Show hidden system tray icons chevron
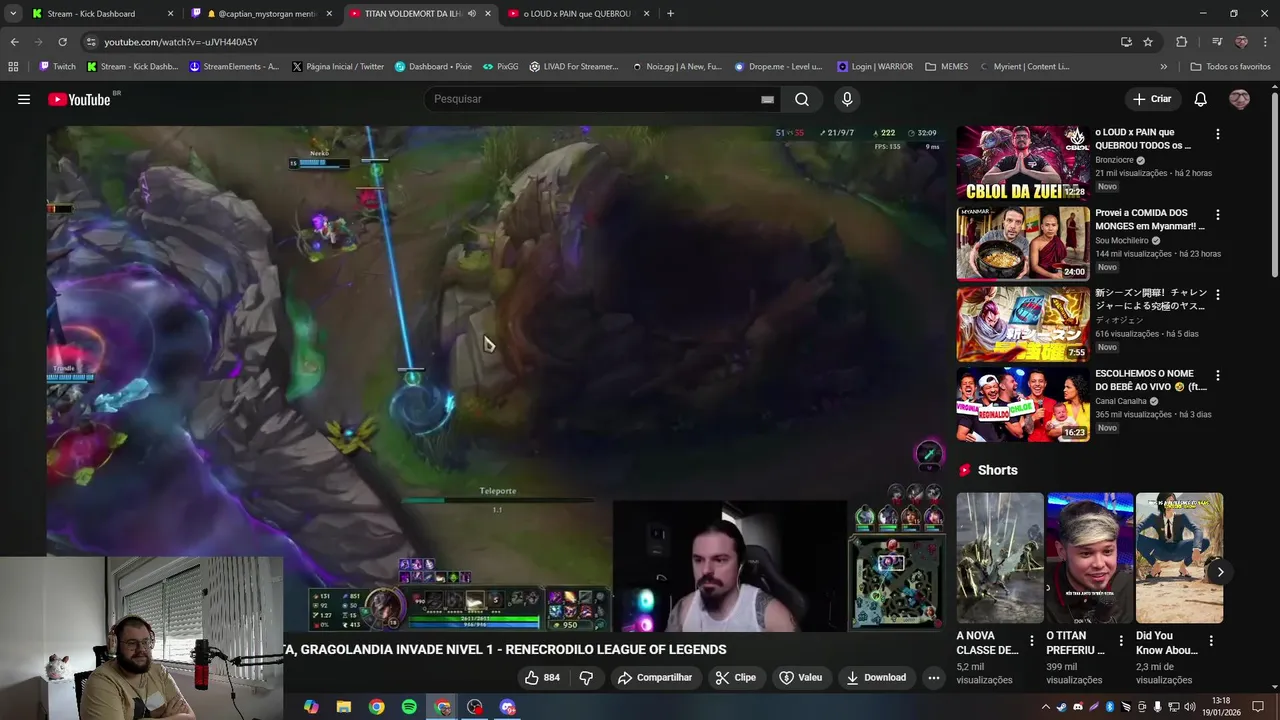This screenshot has height=720, width=1280. pyautogui.click(x=1046, y=707)
